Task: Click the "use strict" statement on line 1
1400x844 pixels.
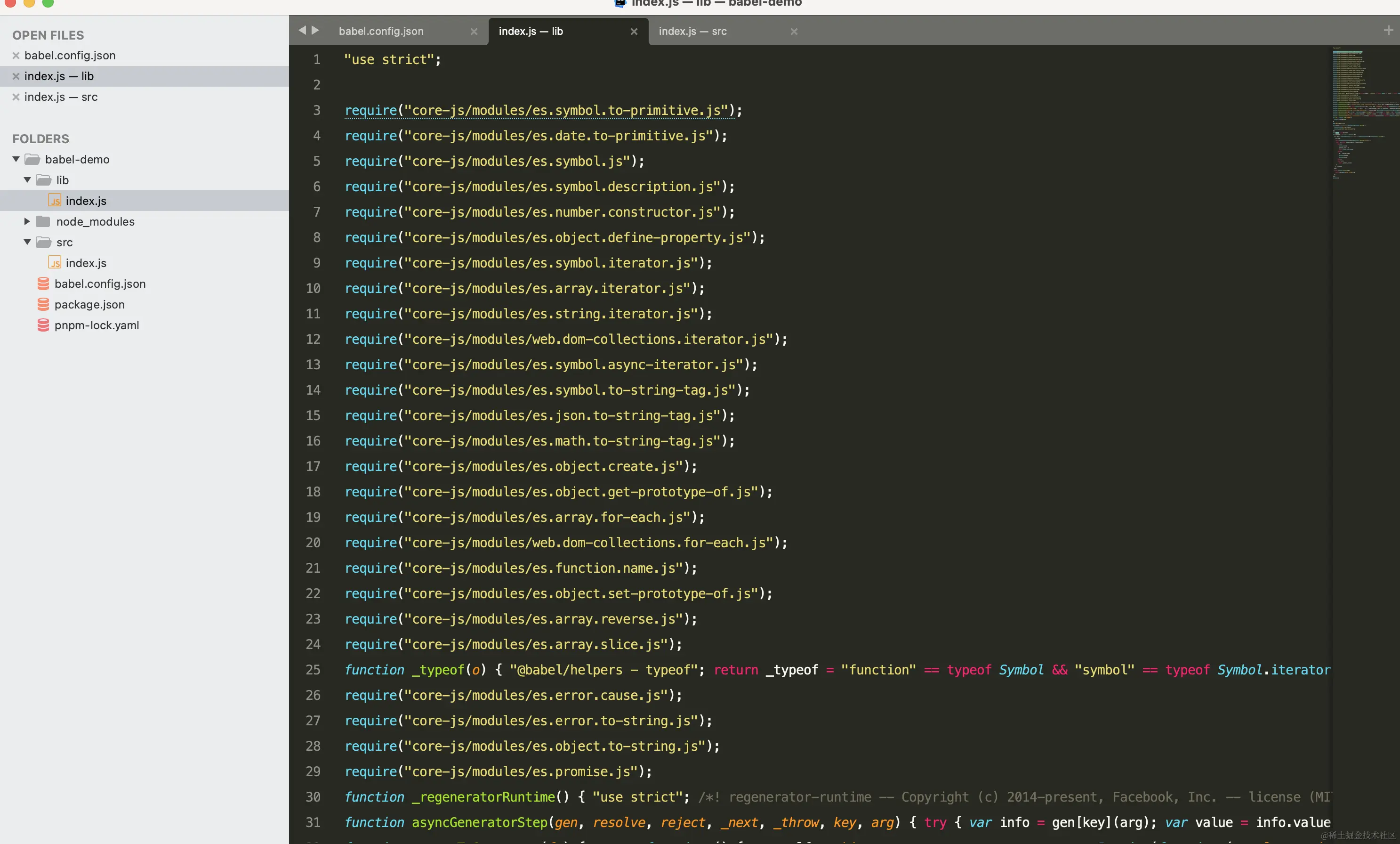Action: click(392, 59)
